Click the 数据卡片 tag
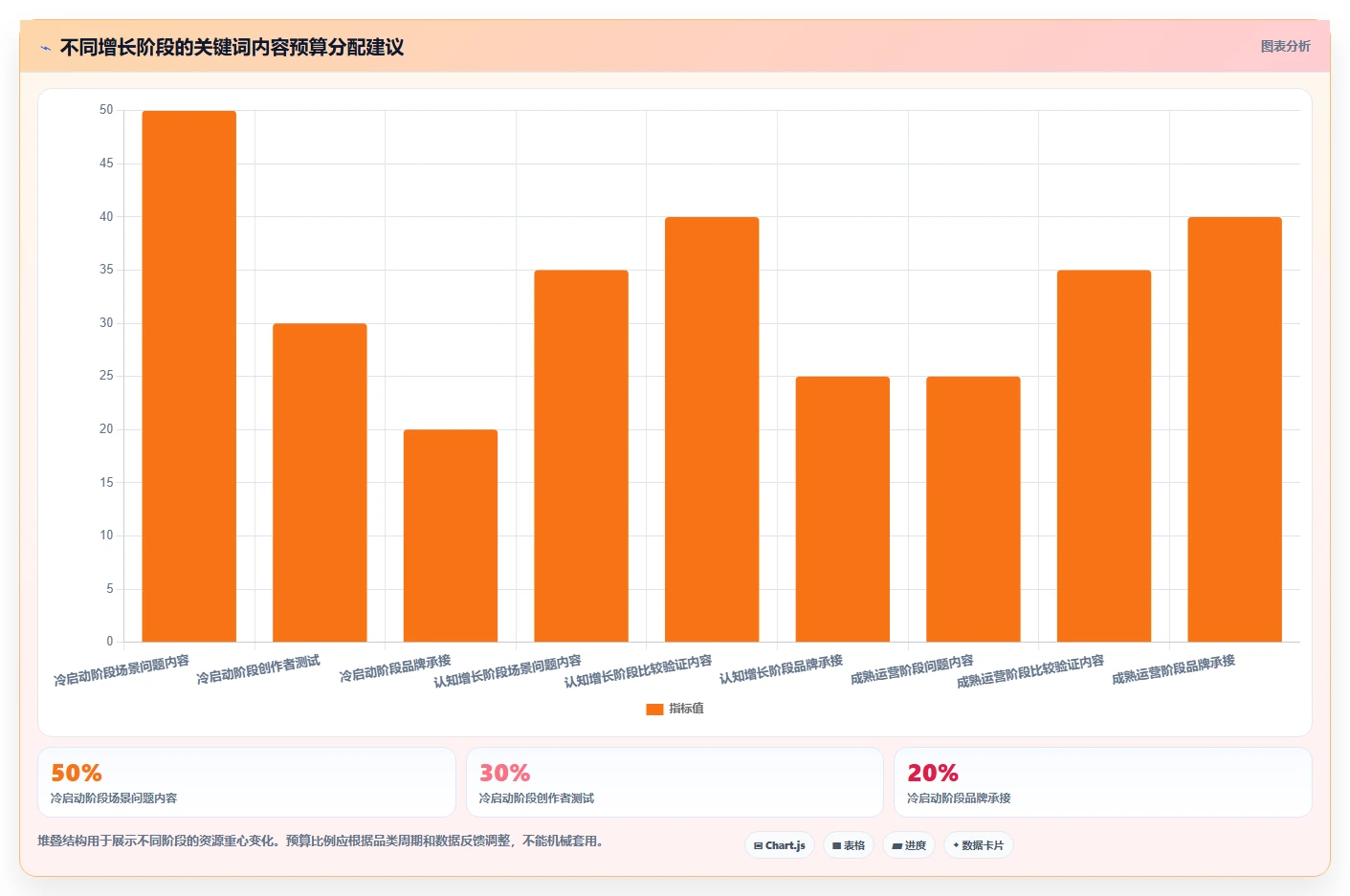Screen dimensions: 1350x896 (x=979, y=845)
